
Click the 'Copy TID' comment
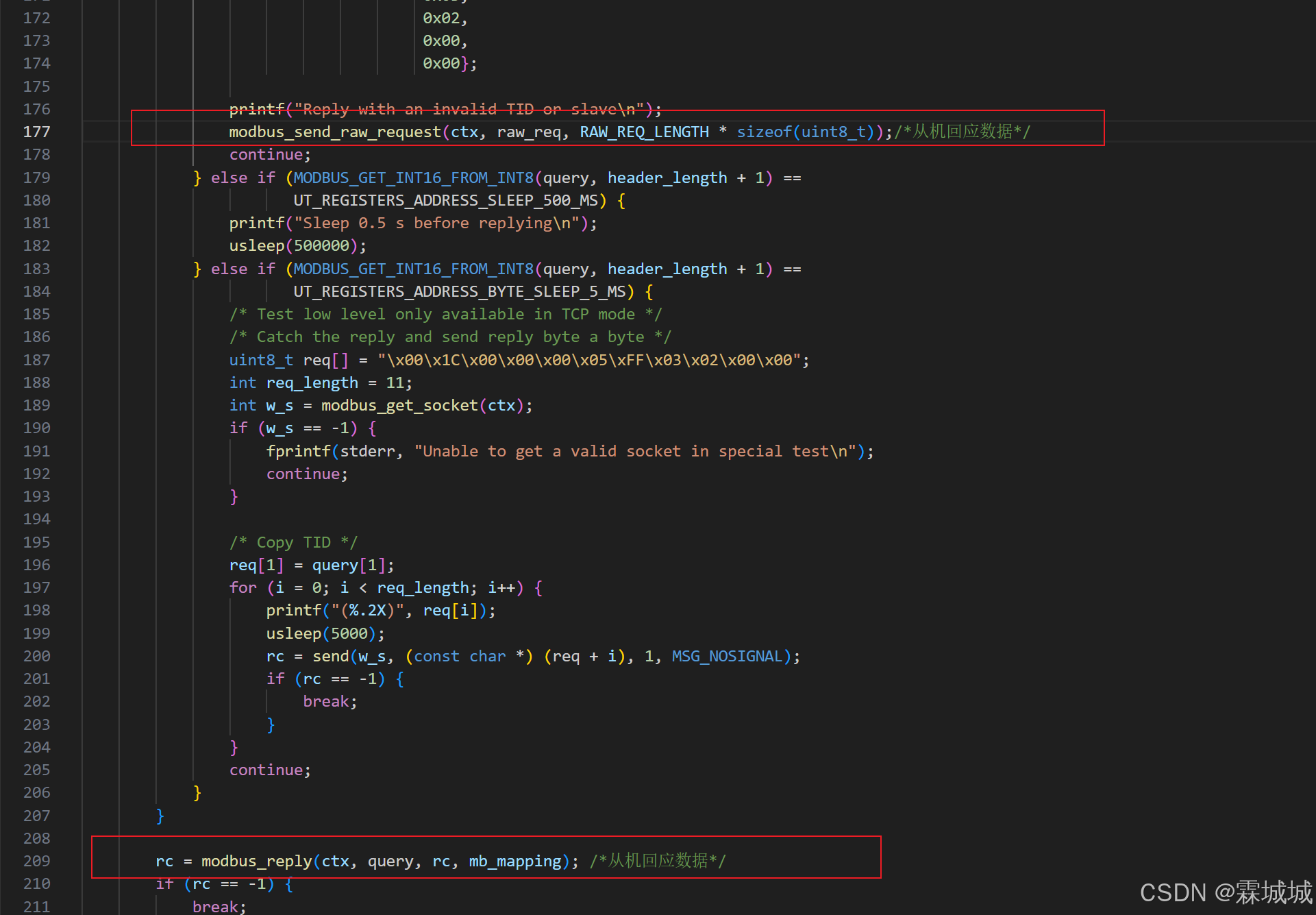tap(293, 542)
